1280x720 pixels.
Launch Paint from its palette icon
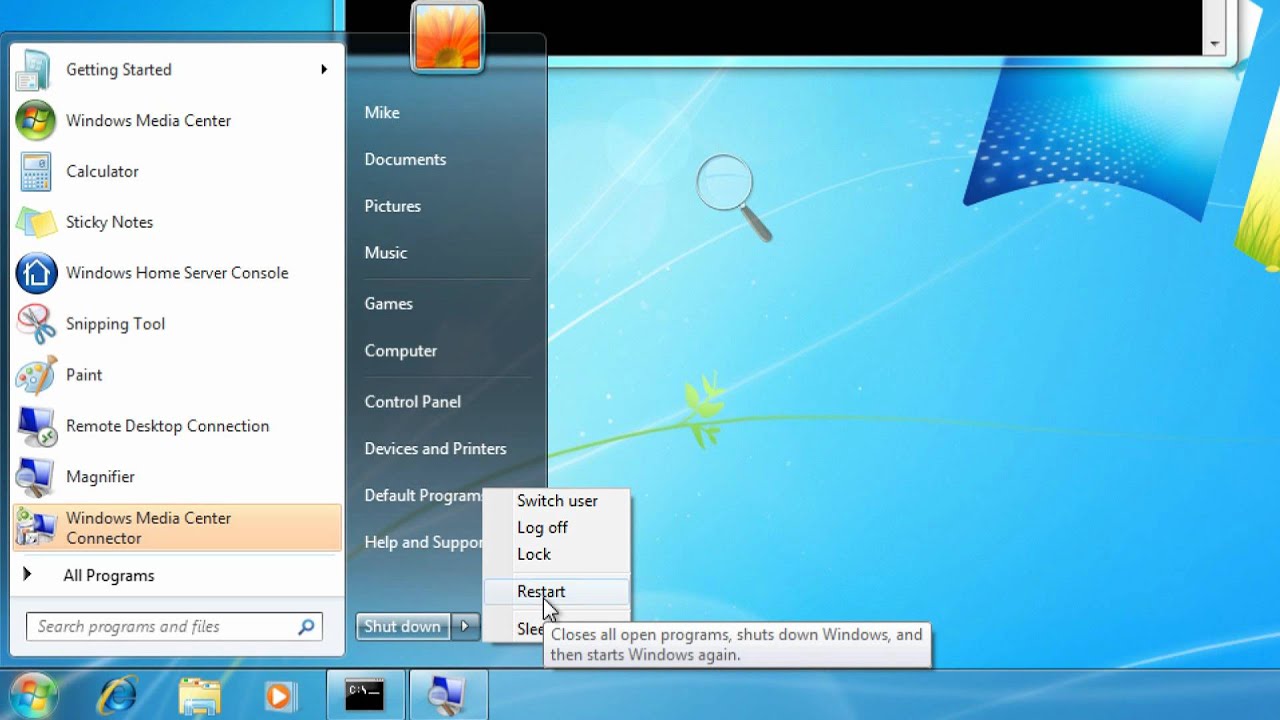coord(36,375)
